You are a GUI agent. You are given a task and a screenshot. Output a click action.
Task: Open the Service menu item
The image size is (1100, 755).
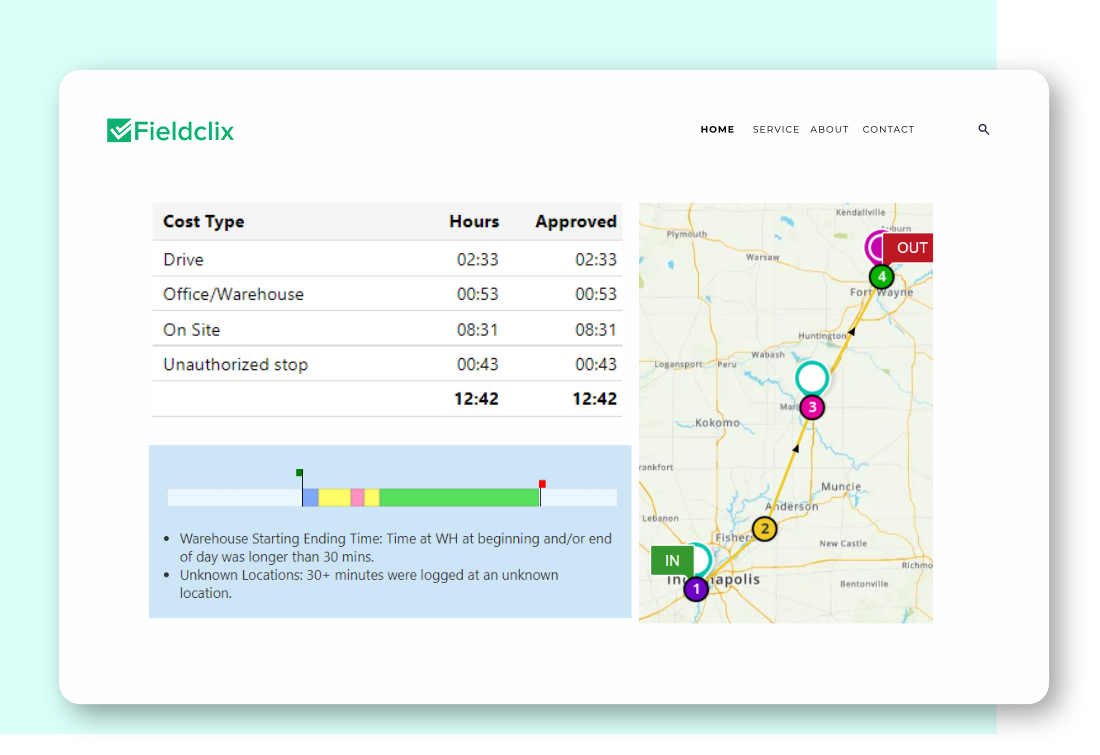click(775, 130)
